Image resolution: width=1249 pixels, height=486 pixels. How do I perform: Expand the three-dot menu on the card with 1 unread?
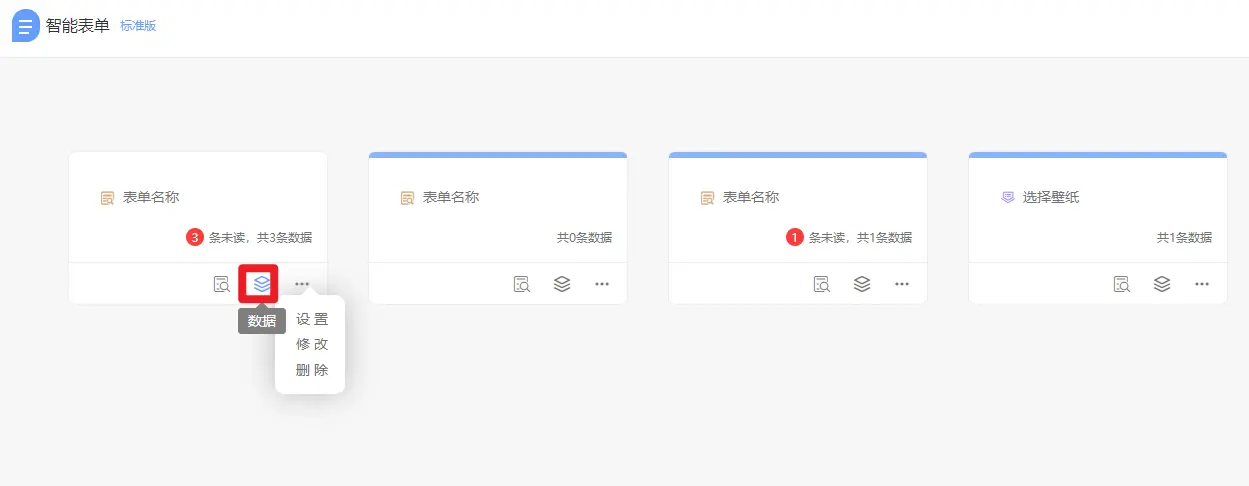pyautogui.click(x=902, y=284)
